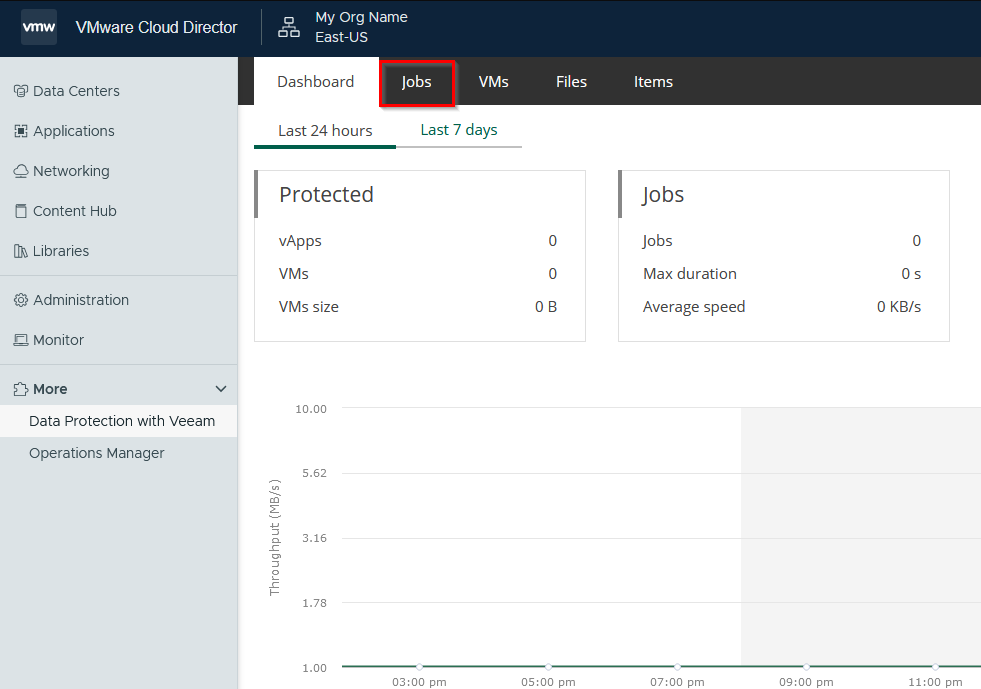
Task: Click the Protected card heading
Action: click(x=326, y=195)
